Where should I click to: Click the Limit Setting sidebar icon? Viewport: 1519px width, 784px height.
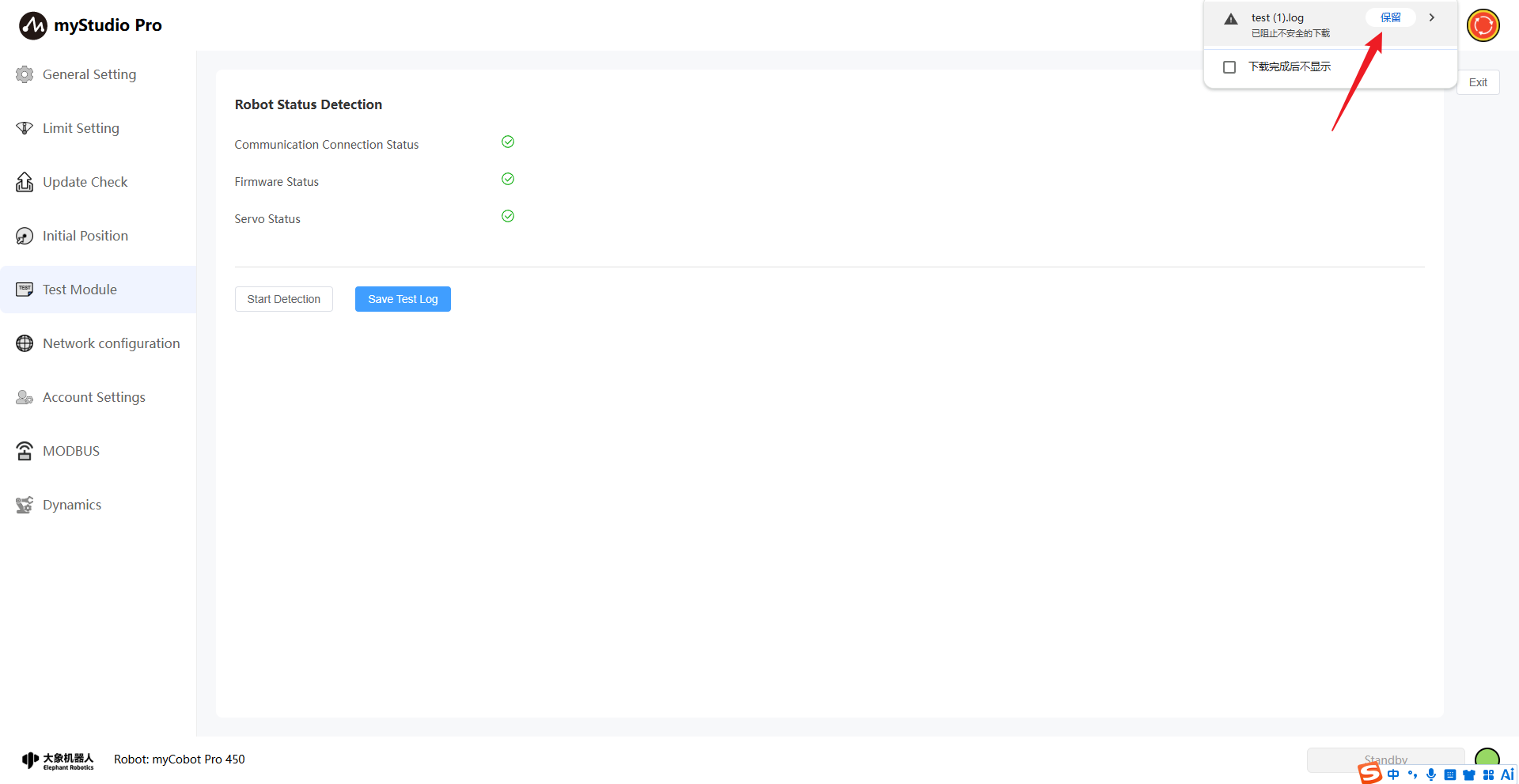pyautogui.click(x=25, y=128)
